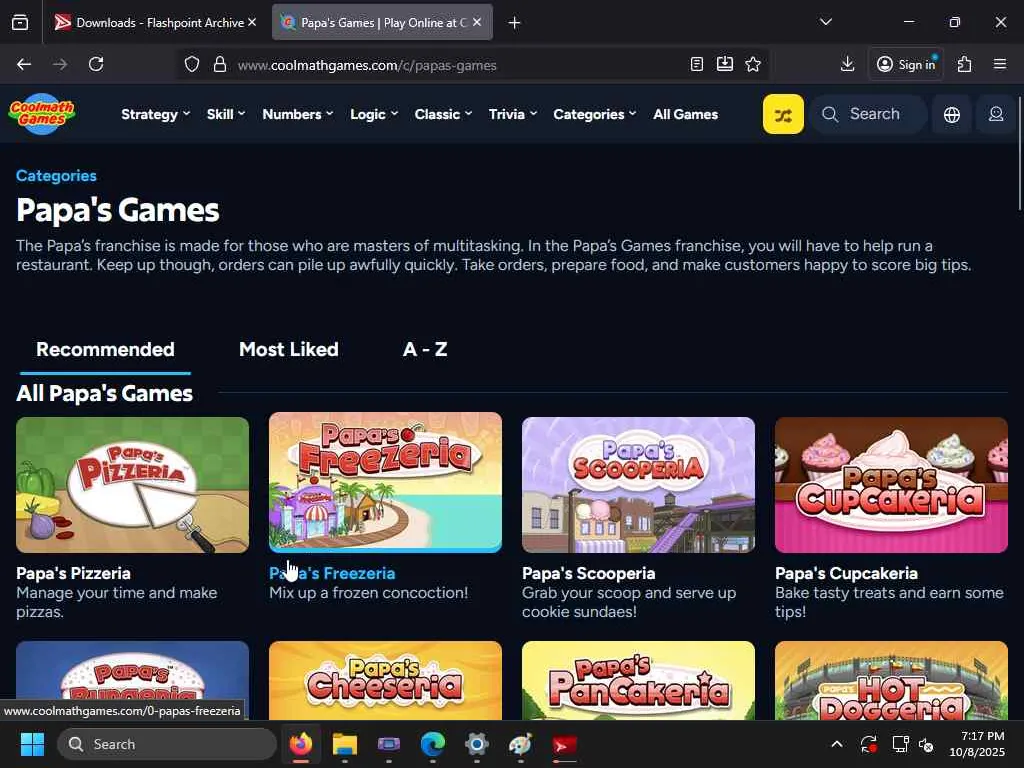Open Firefox from the taskbar

[x=301, y=744]
